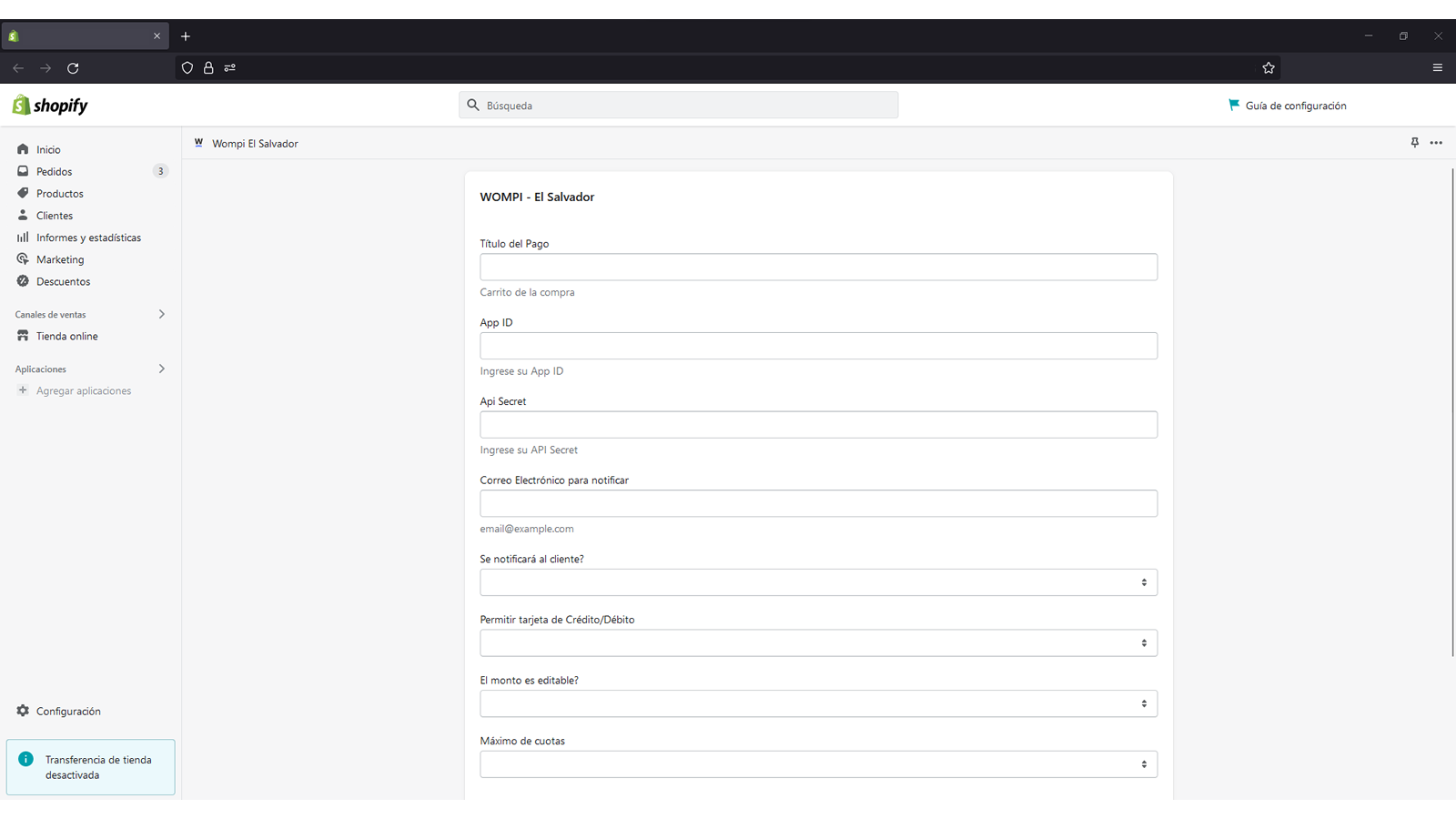1456x819 pixels.
Task: Click the info icon in transfer notice
Action: (25, 759)
